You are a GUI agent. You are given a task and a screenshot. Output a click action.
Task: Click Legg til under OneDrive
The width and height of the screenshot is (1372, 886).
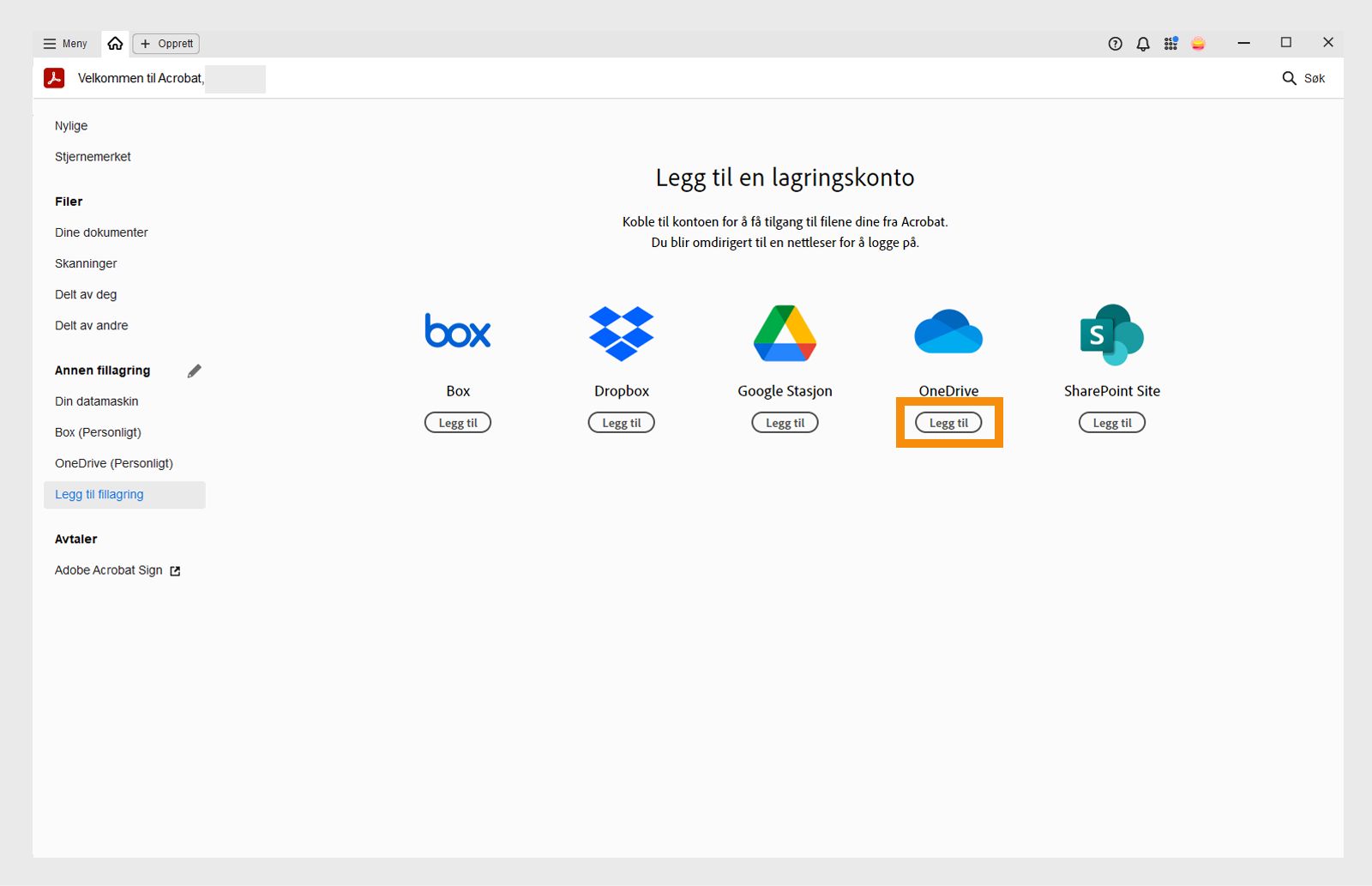[x=948, y=422]
